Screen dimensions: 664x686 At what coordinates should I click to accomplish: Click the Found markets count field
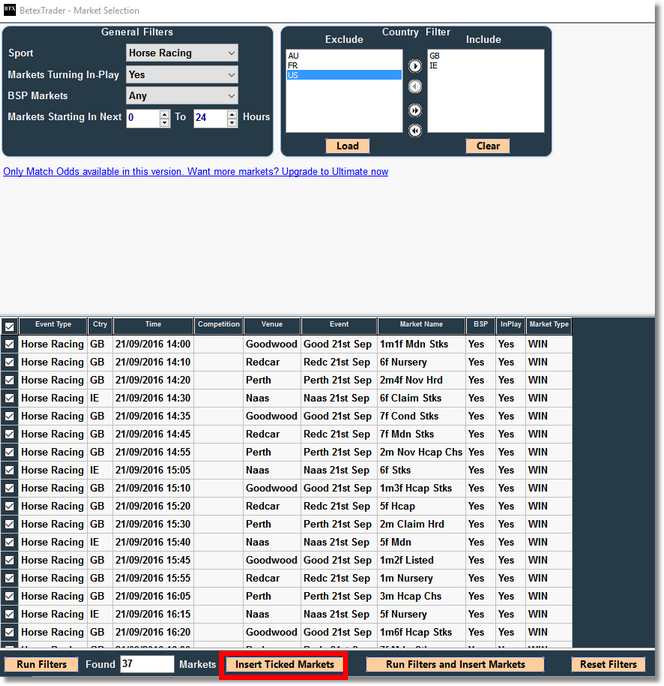click(x=146, y=664)
